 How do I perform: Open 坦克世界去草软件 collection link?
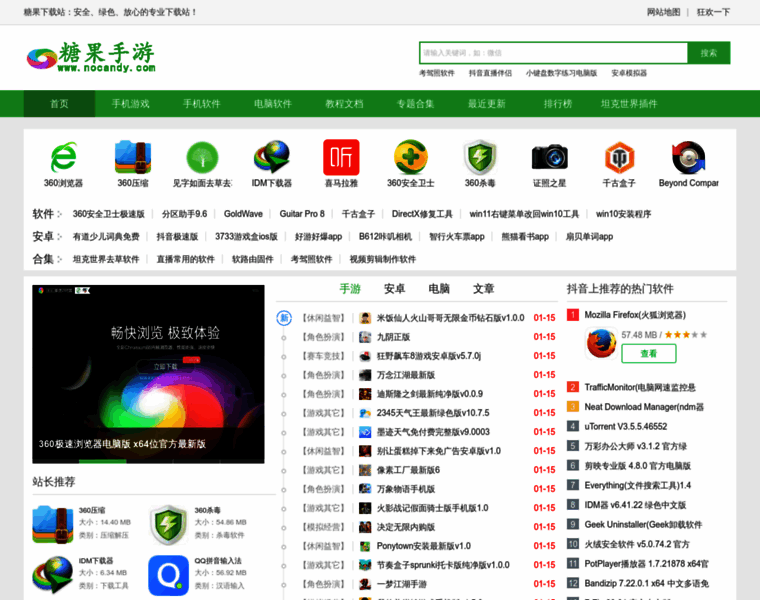pyautogui.click(x=106, y=259)
